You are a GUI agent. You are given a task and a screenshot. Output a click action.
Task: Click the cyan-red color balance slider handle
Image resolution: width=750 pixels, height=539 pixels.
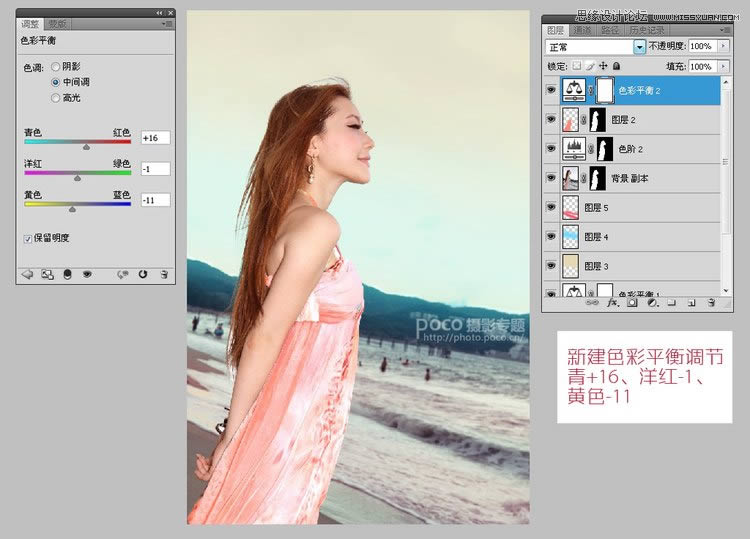86,146
